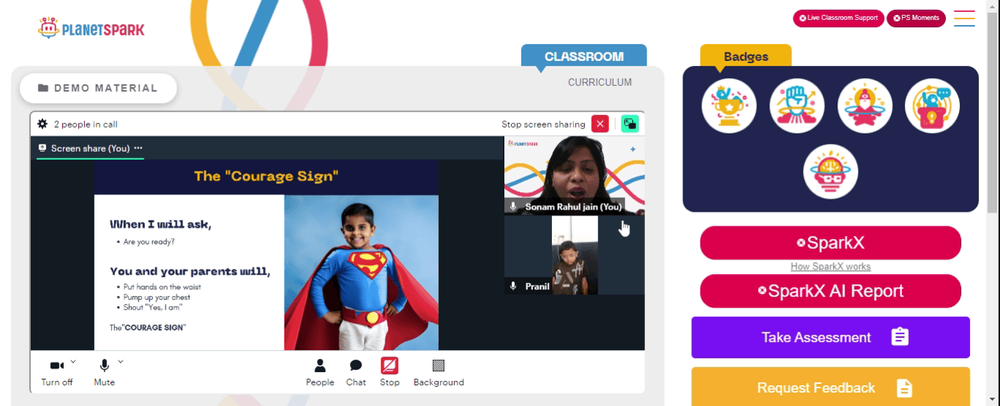The width and height of the screenshot is (1000, 406).
Task: Click the Courage Sign slide title
Action: pos(266,176)
